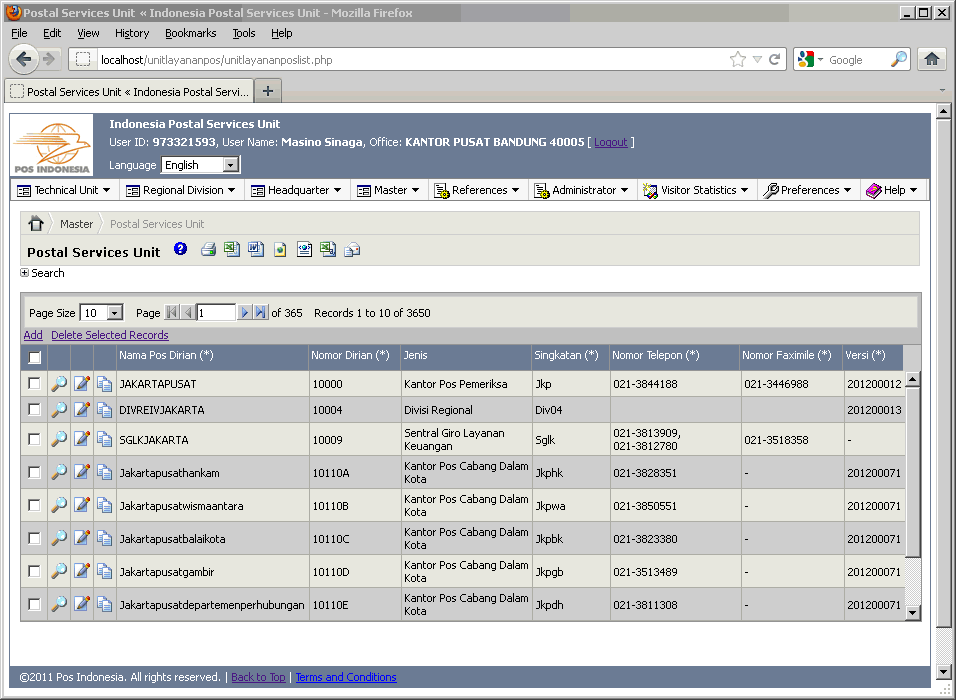The width and height of the screenshot is (956, 700).
Task: Click the home icon in breadcrumb
Action: click(x=36, y=224)
